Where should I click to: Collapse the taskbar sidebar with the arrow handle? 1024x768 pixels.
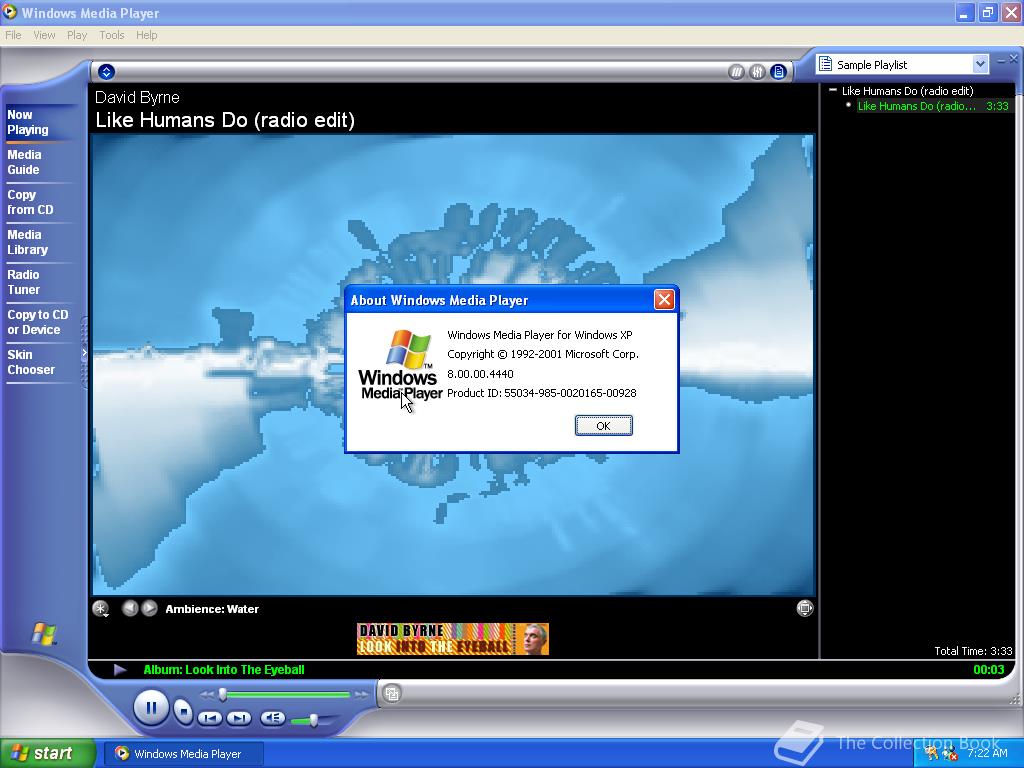[84, 353]
